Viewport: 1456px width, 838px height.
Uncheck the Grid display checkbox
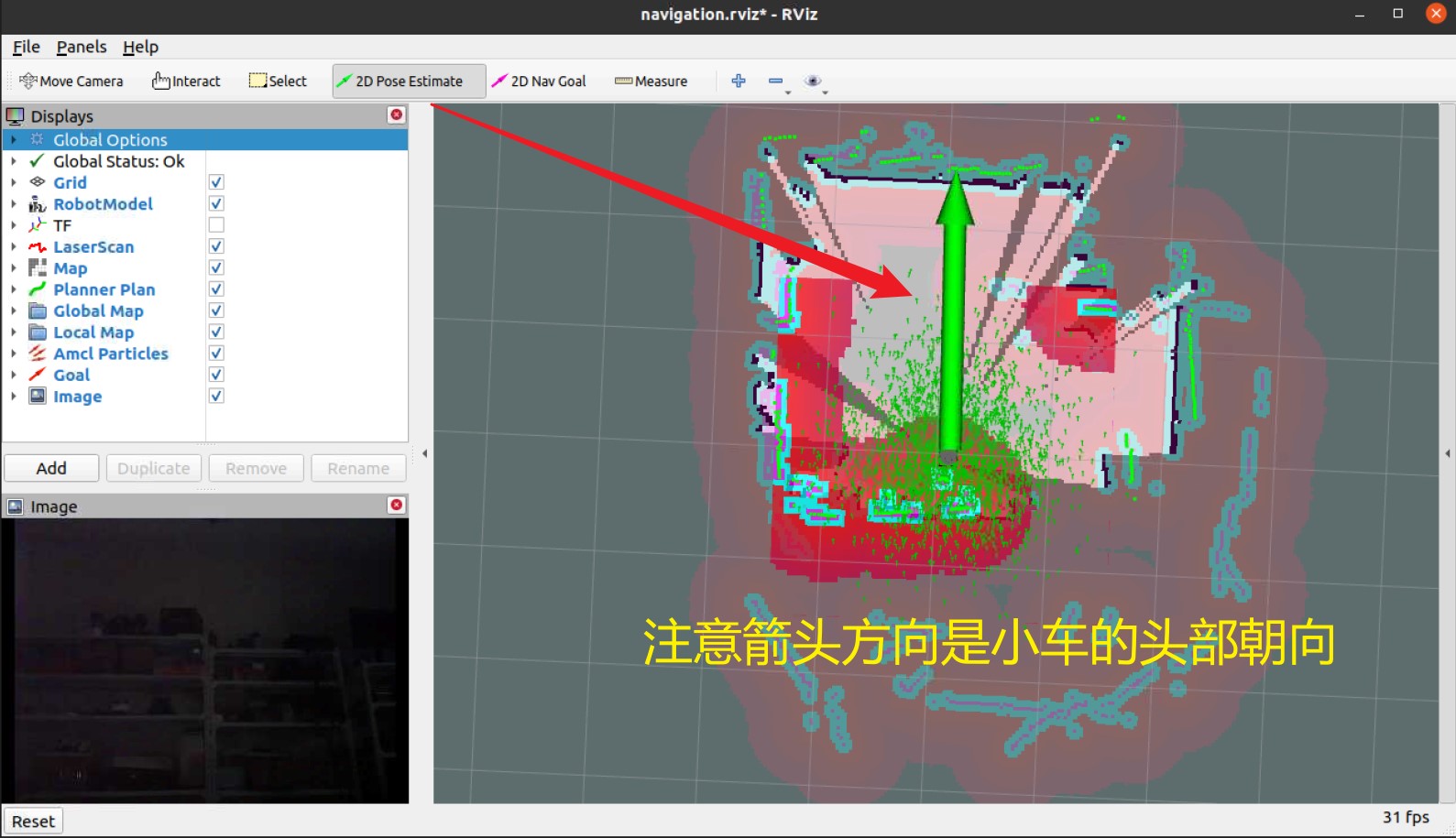pyautogui.click(x=216, y=182)
